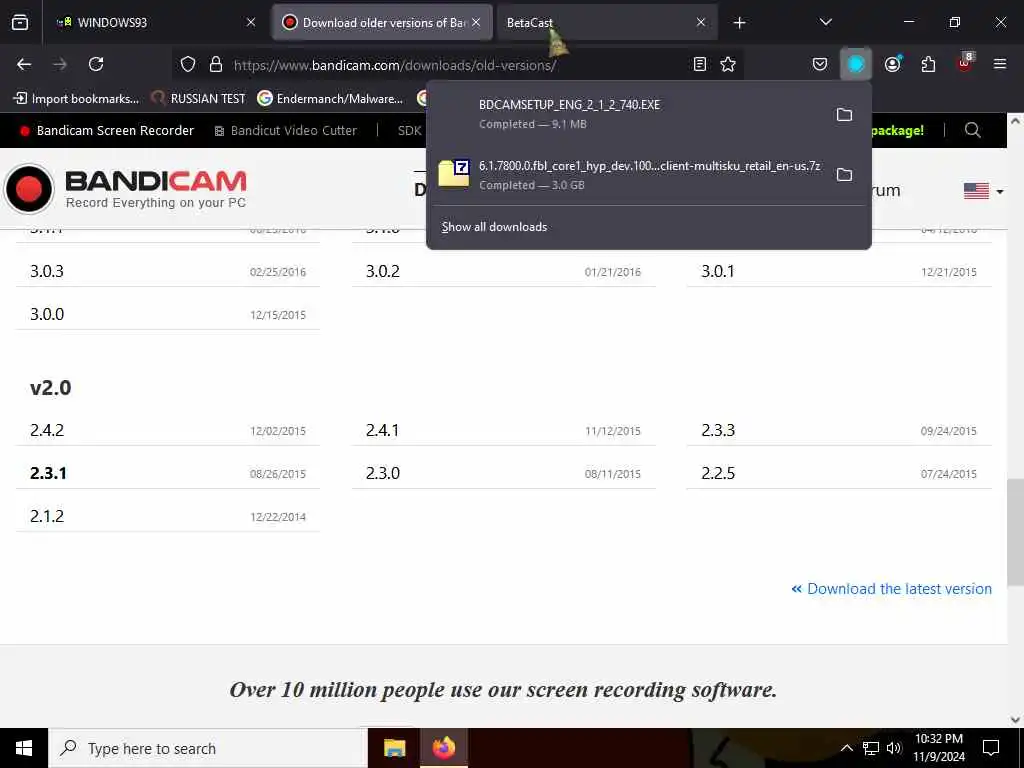1024x768 pixels.
Task: Download Bandicam version 2.4.2
Action: click(x=47, y=430)
